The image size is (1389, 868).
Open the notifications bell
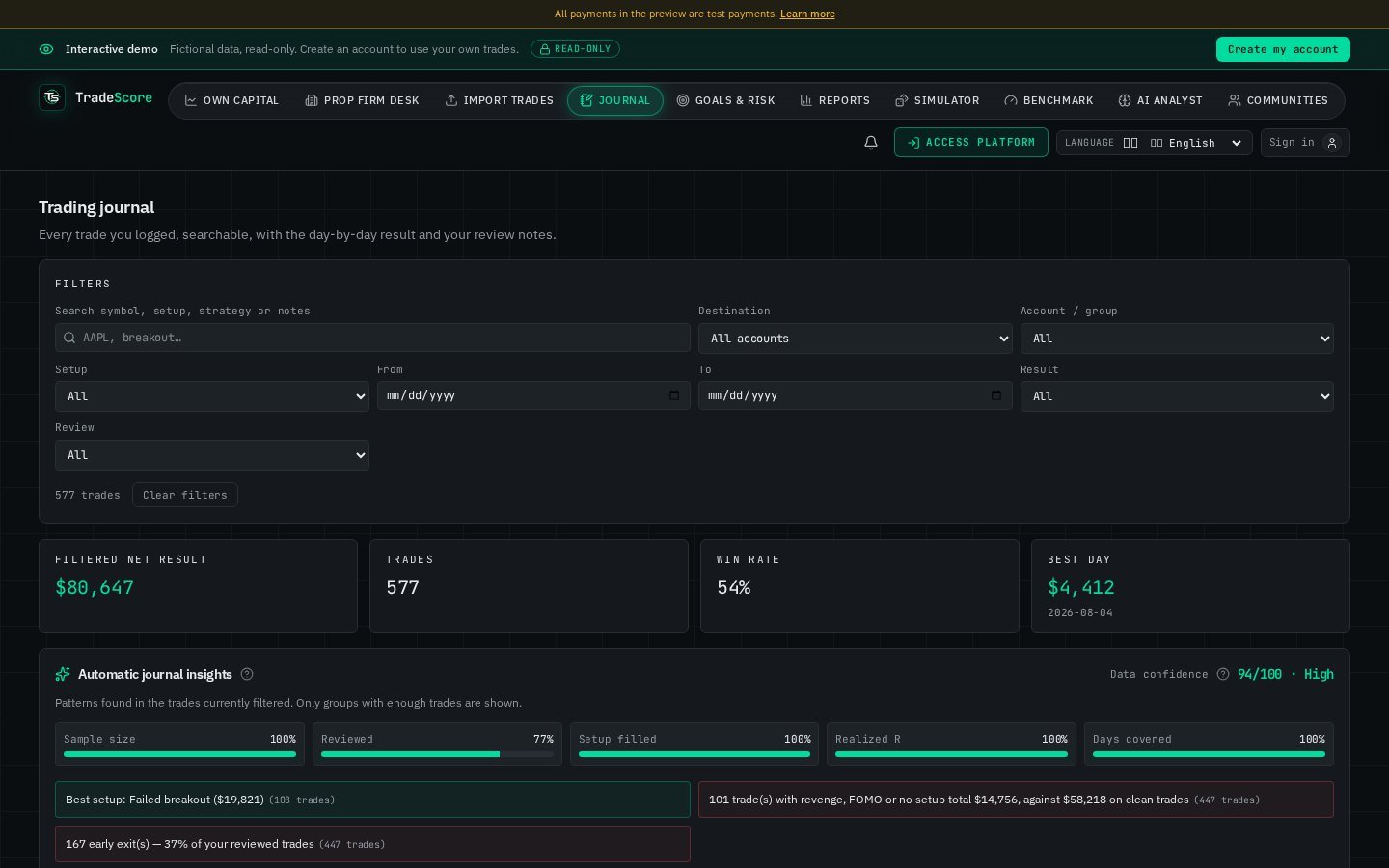871,143
